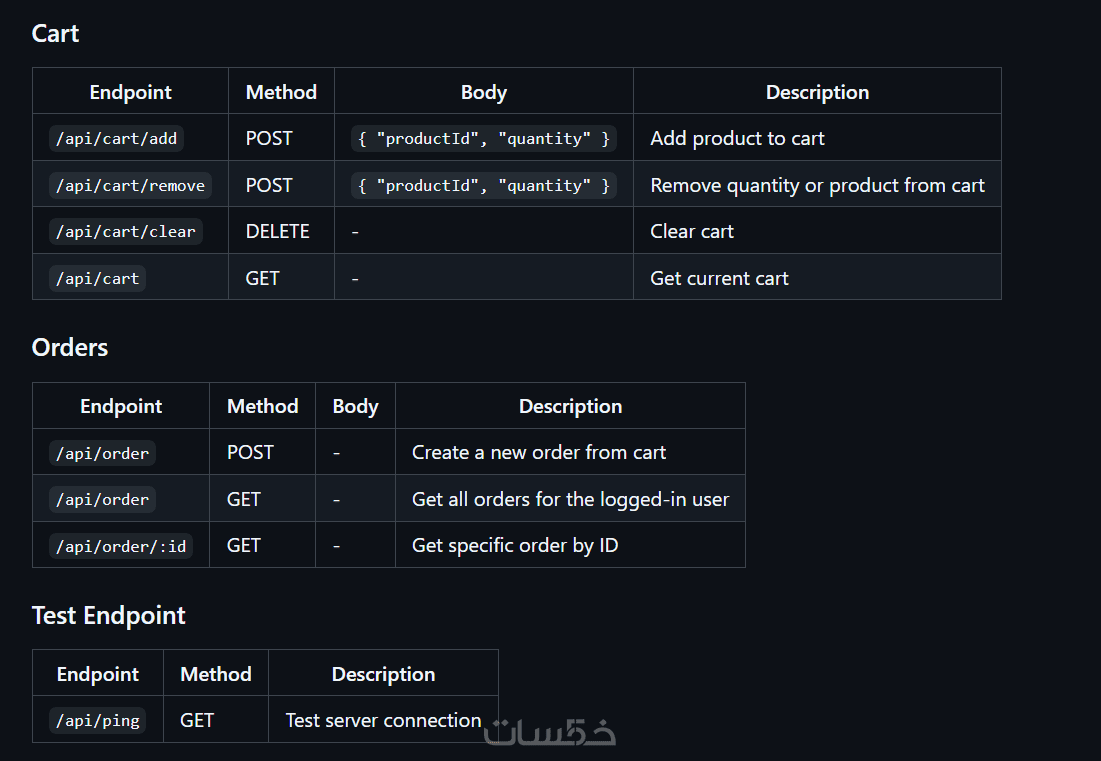1101x761 pixels.
Task: Click the Orders section heading
Action: (x=70, y=347)
